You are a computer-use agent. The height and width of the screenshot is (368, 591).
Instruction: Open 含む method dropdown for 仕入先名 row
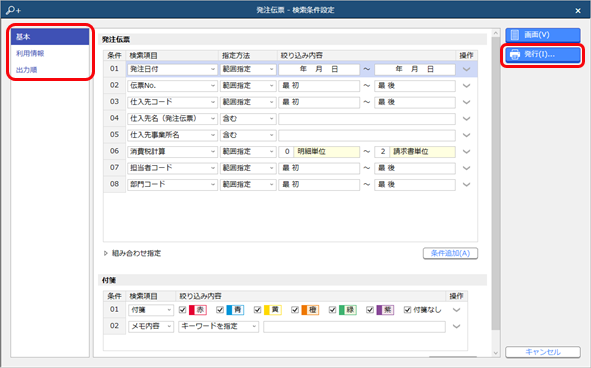248,119
